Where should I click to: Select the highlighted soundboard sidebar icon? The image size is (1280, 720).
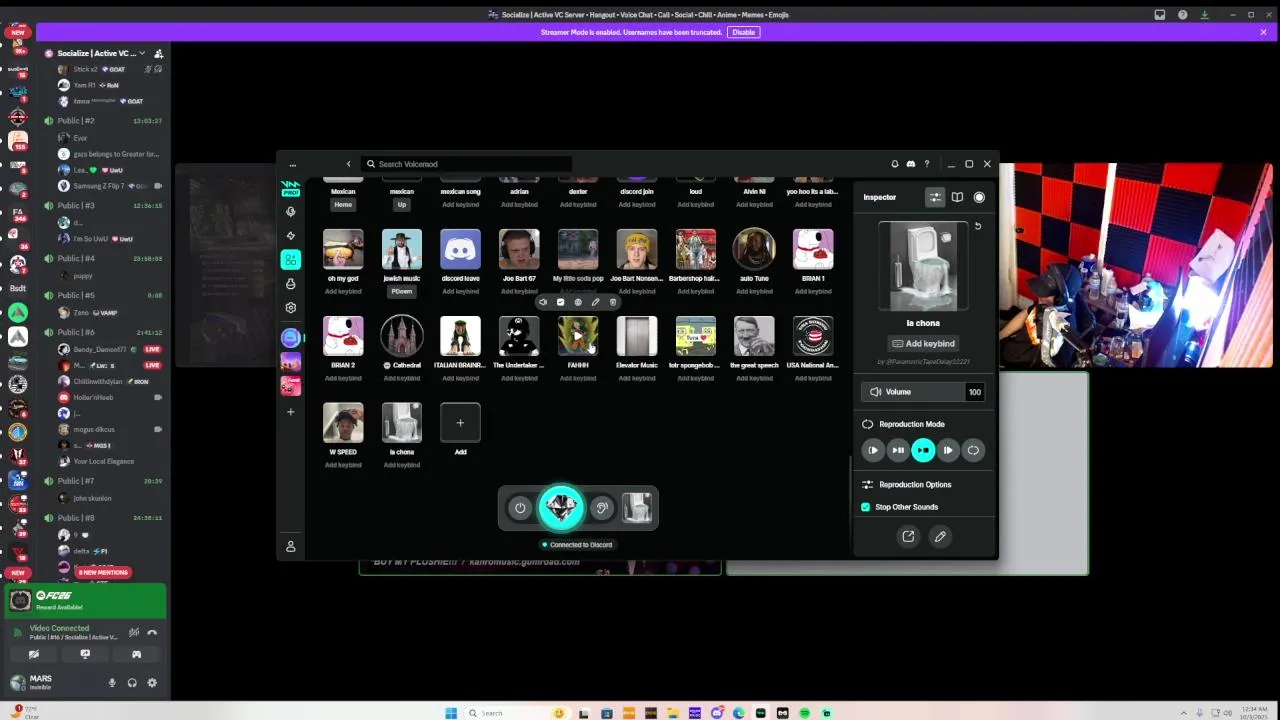pos(290,260)
